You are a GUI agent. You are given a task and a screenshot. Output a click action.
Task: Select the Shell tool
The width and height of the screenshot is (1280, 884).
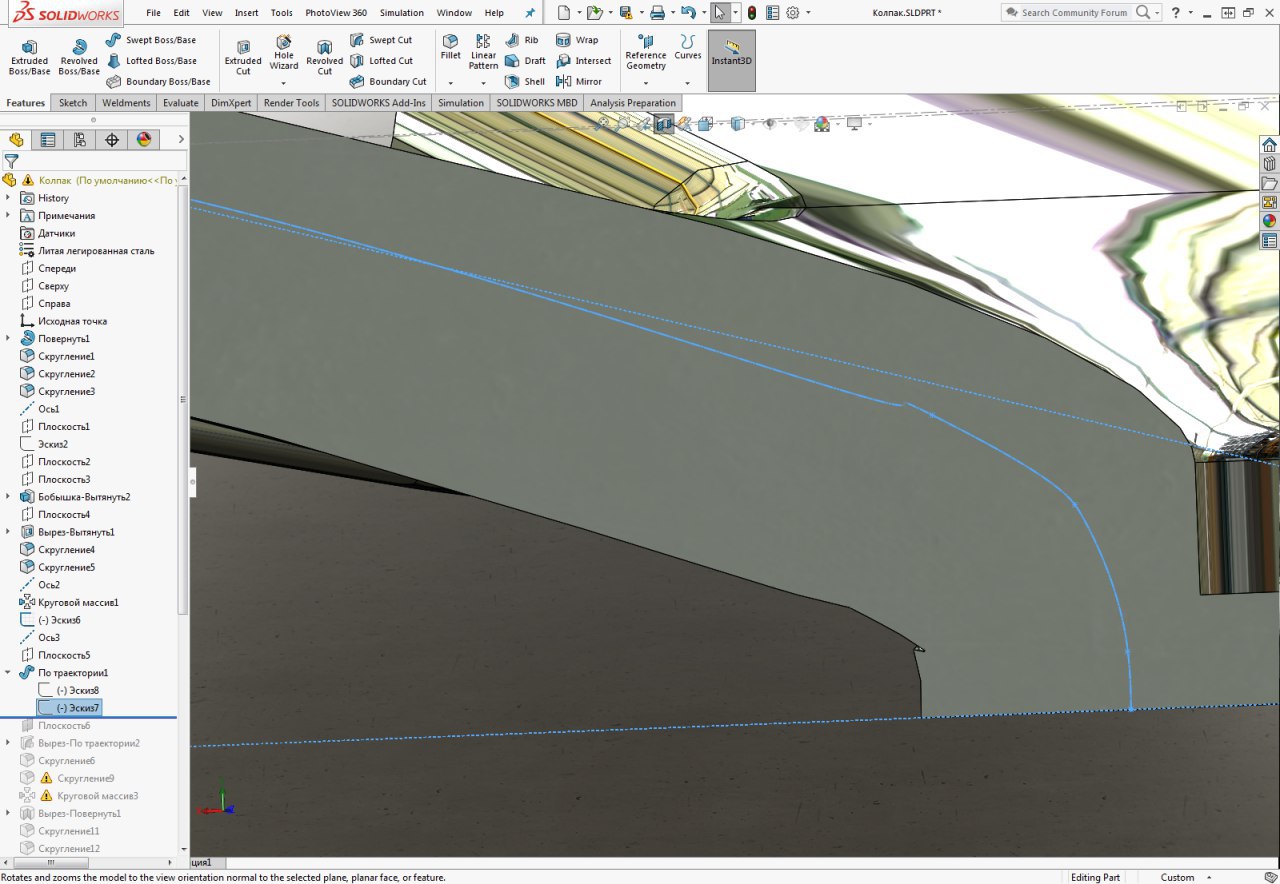526,82
